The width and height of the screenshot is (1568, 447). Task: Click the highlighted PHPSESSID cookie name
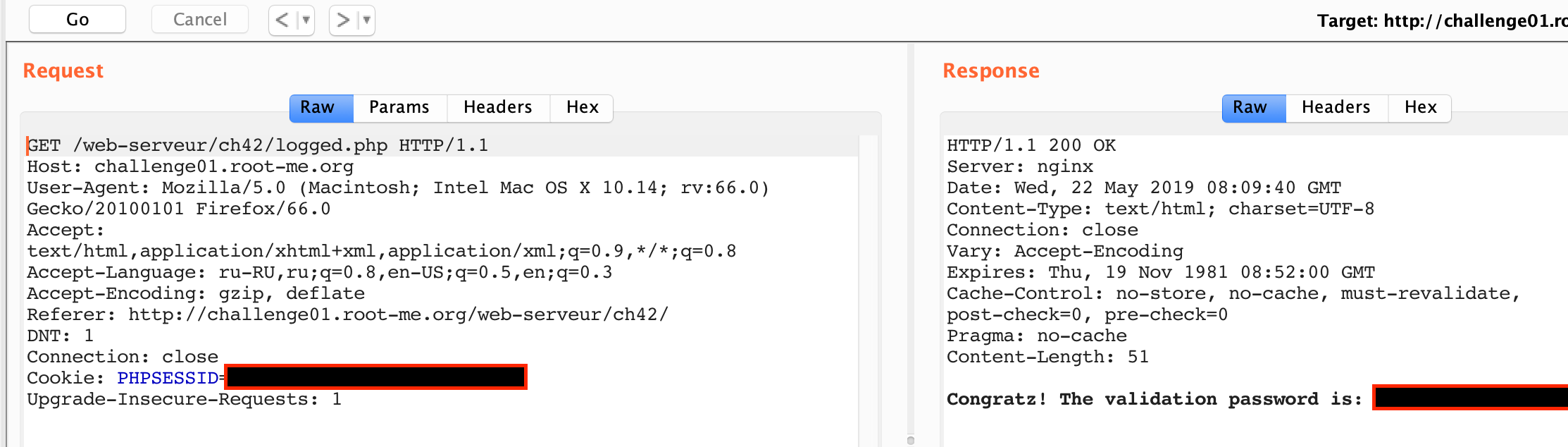tap(168, 377)
